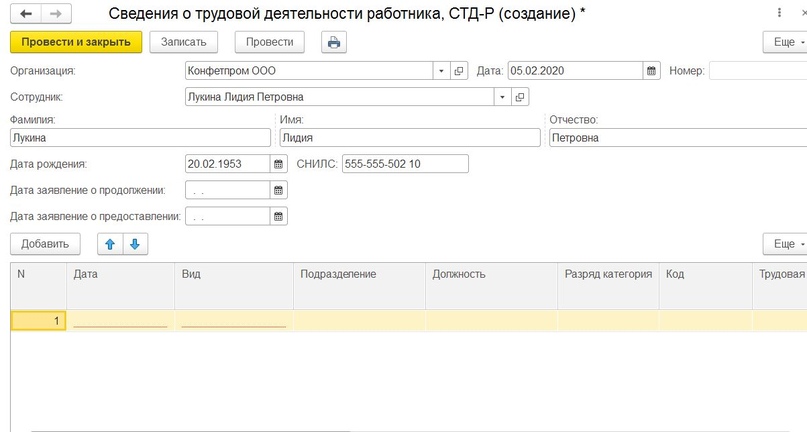This screenshot has width=807, height=432.
Task: Open the top Еще menu
Action: pyautogui.click(x=785, y=42)
